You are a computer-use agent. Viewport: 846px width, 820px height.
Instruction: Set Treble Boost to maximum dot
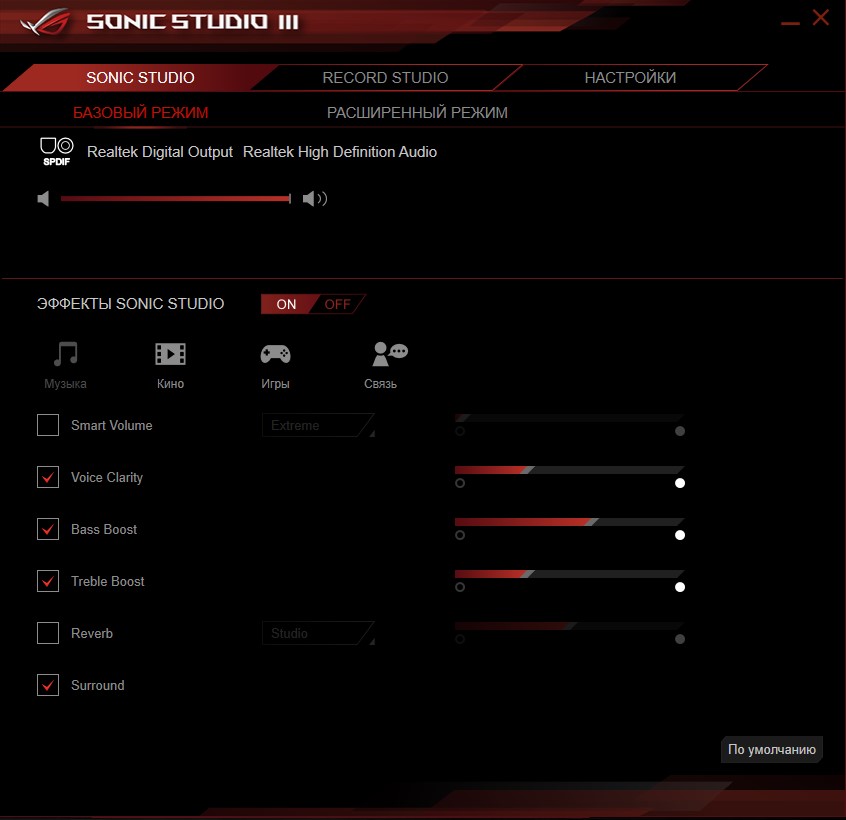680,587
